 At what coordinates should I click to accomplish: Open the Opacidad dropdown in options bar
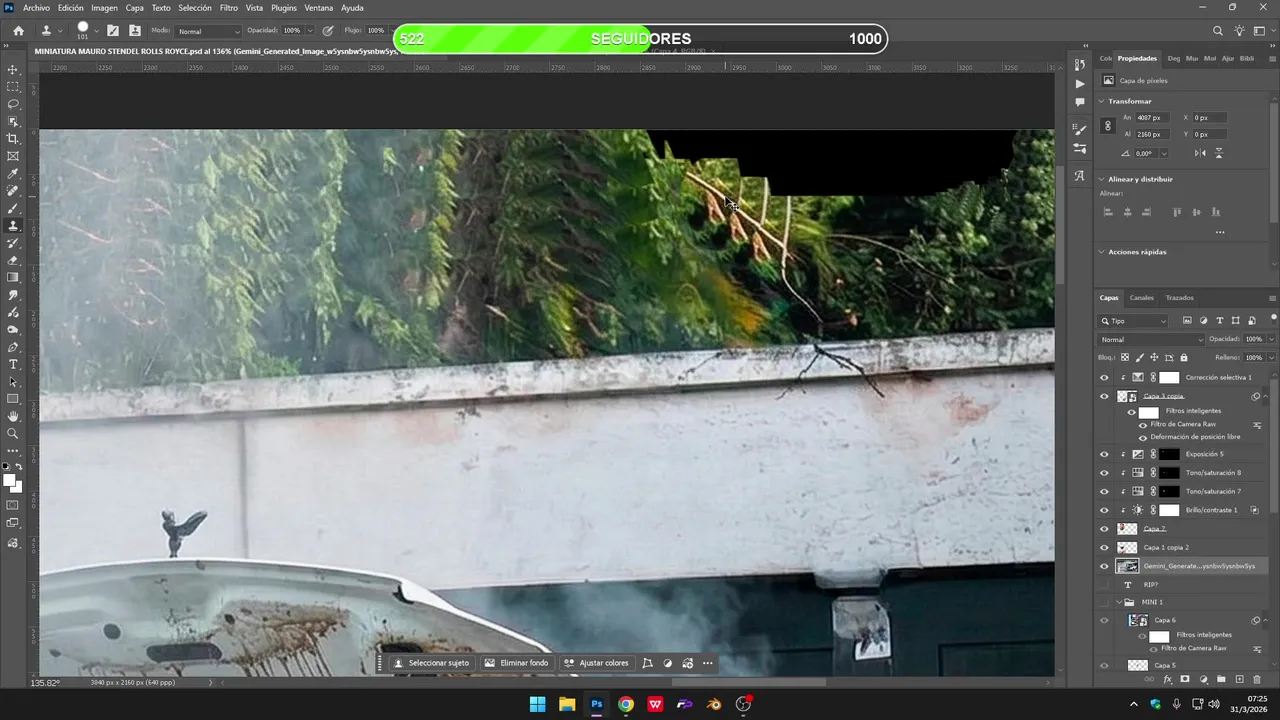click(308, 31)
